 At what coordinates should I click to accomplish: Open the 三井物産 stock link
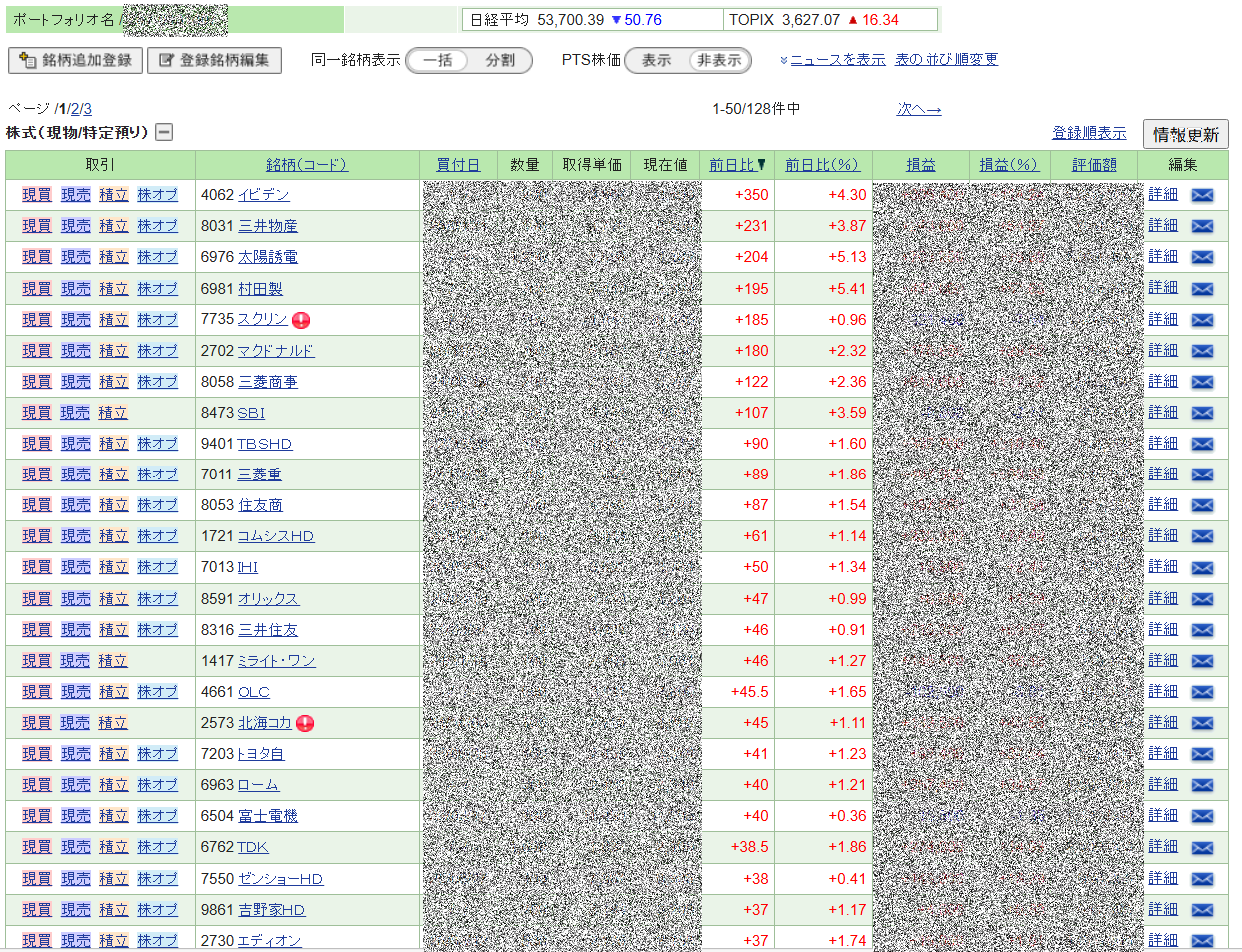pos(267,226)
